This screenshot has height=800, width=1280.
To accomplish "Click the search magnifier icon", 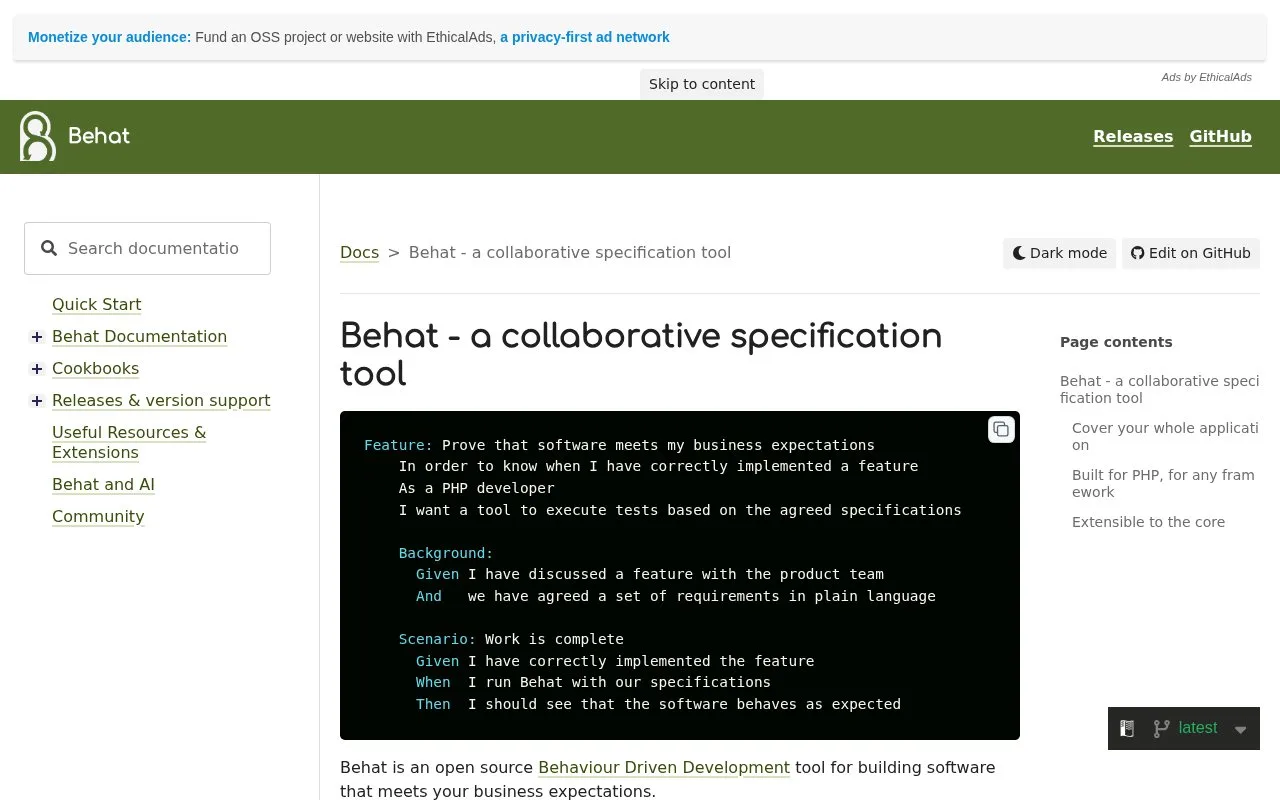I will coord(49,248).
